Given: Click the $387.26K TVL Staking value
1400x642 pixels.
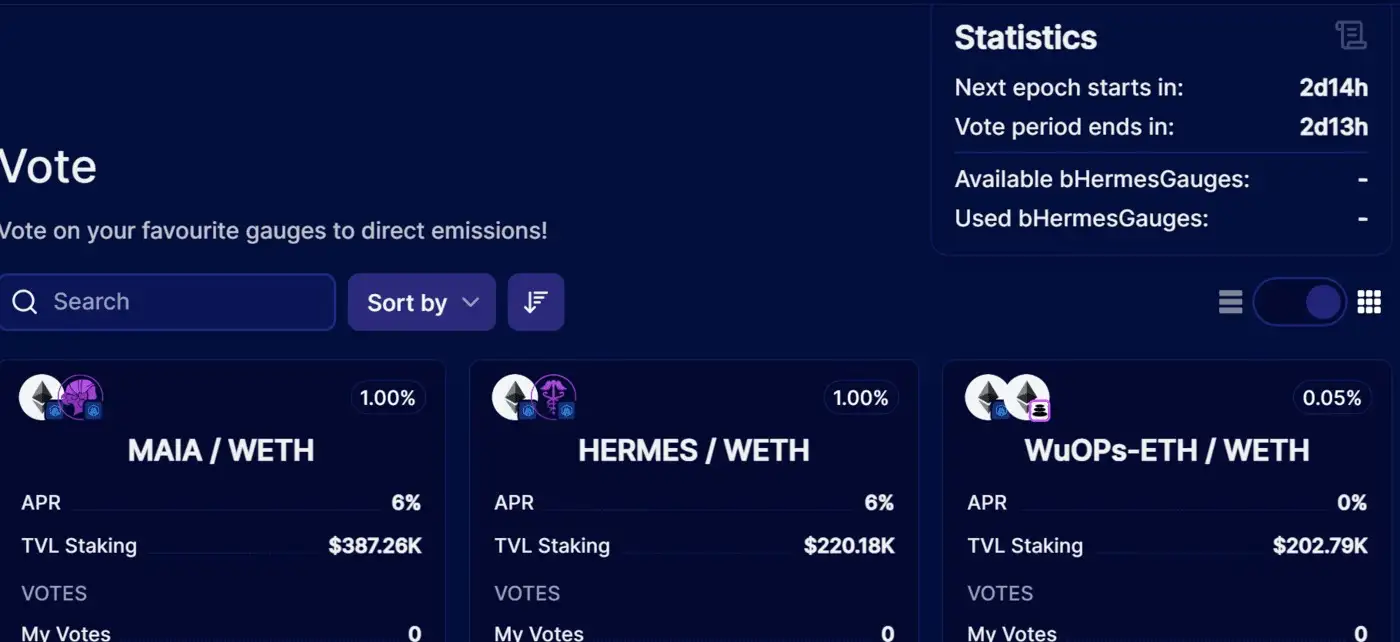Looking at the screenshot, I should (x=375, y=546).
